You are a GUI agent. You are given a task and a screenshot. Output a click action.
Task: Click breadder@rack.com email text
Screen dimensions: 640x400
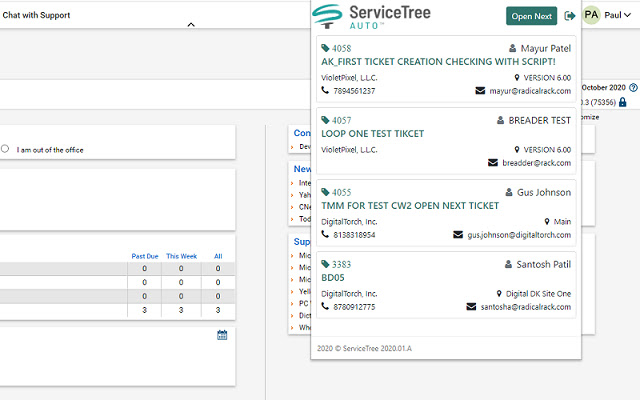(536, 163)
